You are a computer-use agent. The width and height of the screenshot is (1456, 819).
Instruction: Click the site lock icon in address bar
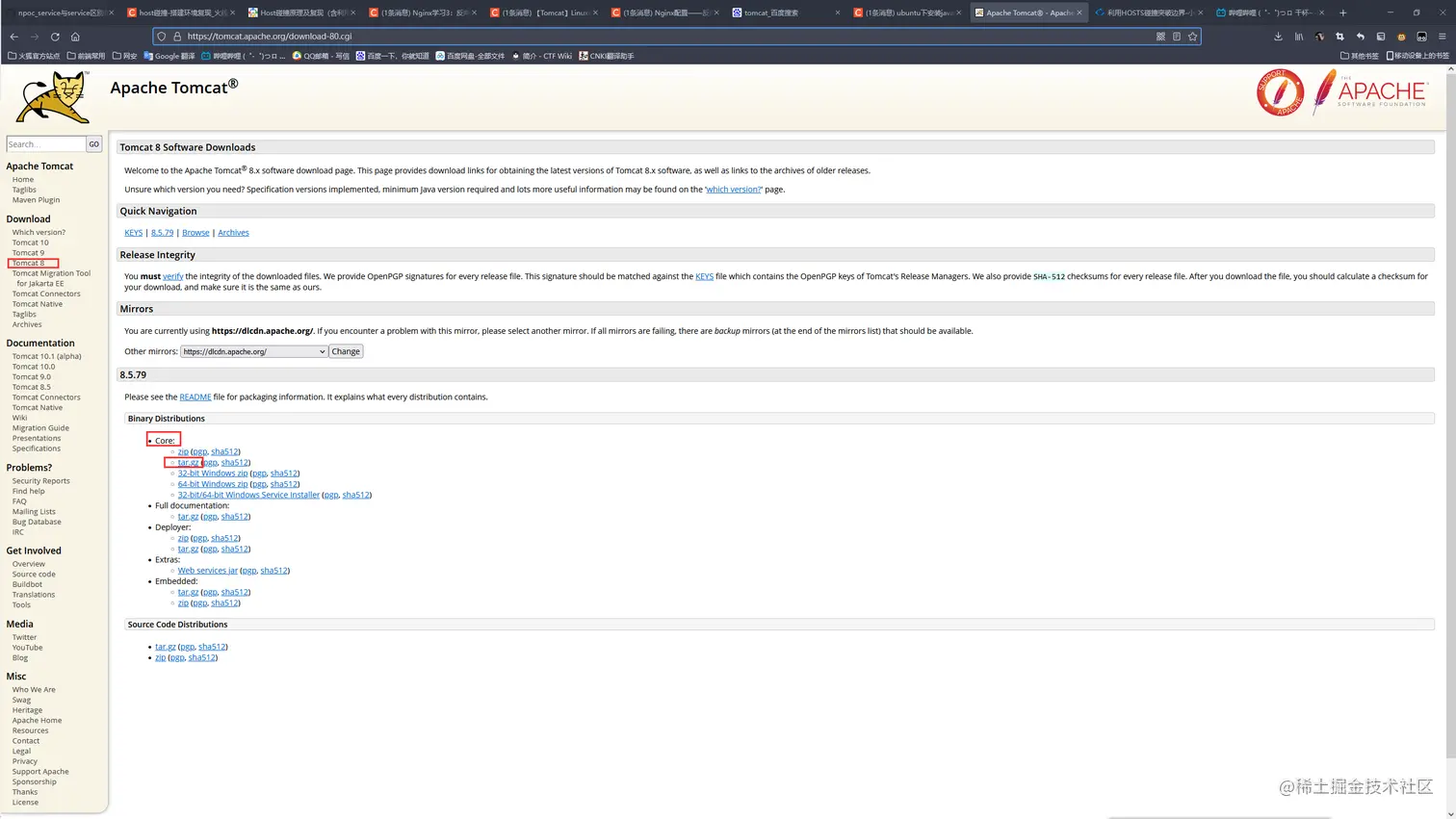(x=177, y=37)
